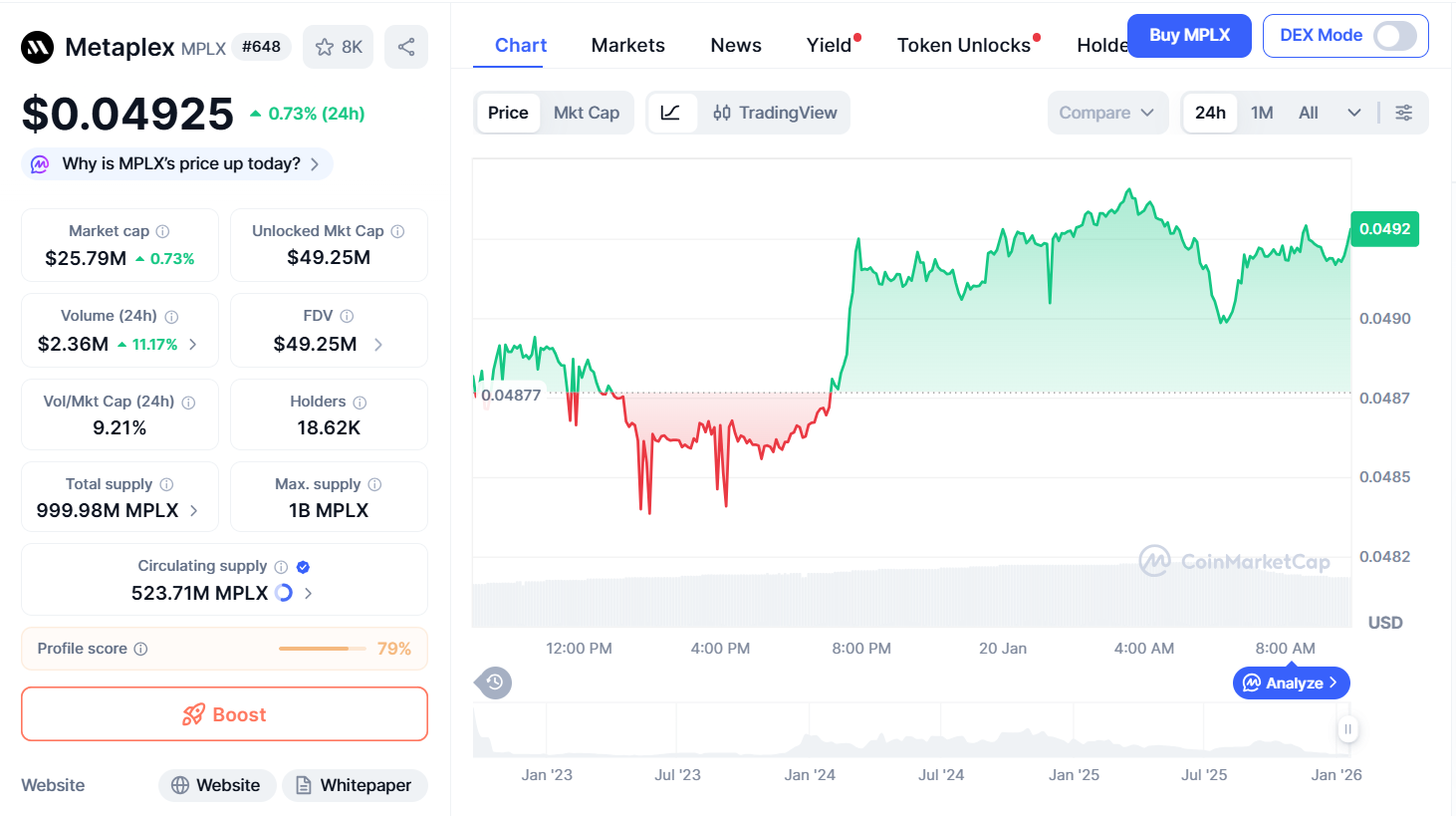Switch the chart to Mkt Cap view
Image resolution: width=1456 pixels, height=816 pixels.
[x=587, y=113]
